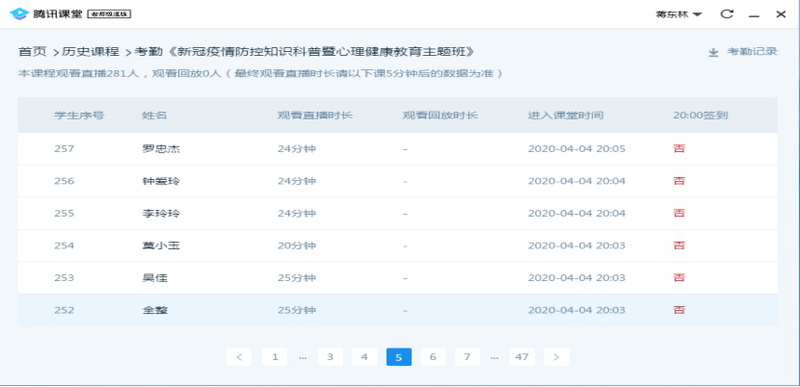Minimize the Tencent Classroom window

tap(754, 15)
